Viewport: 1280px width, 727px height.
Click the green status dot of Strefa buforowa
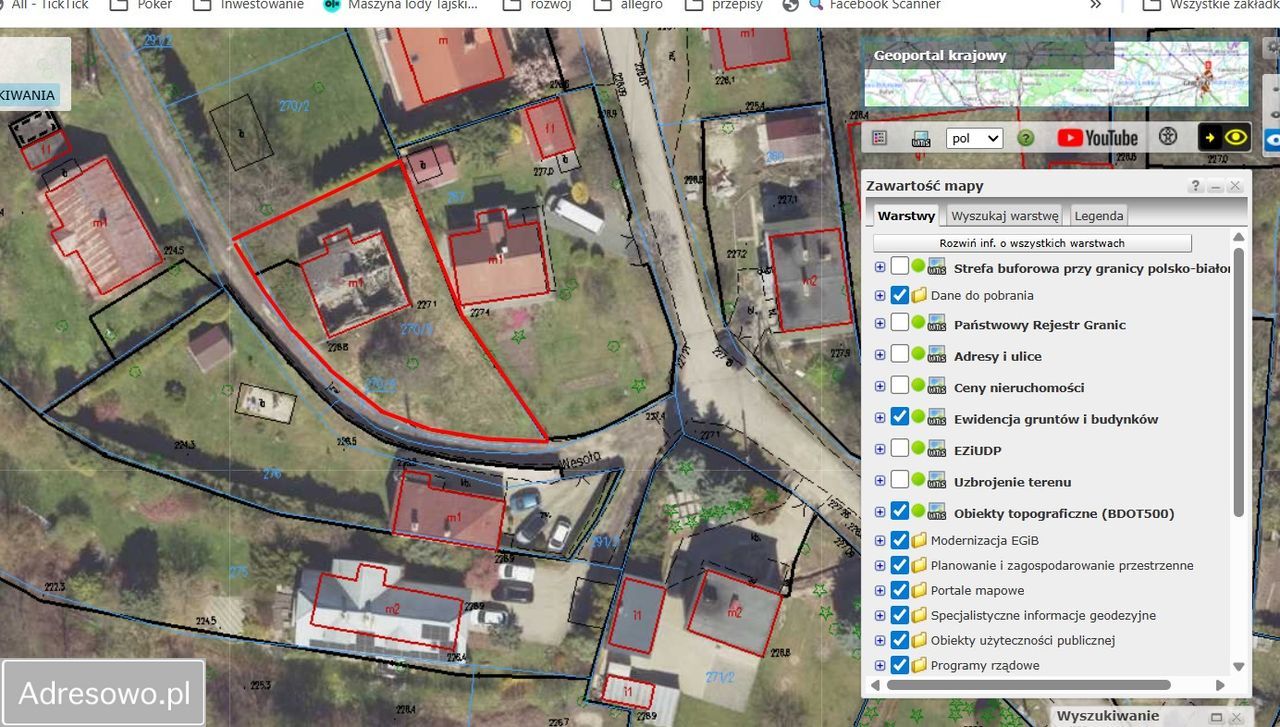click(918, 266)
